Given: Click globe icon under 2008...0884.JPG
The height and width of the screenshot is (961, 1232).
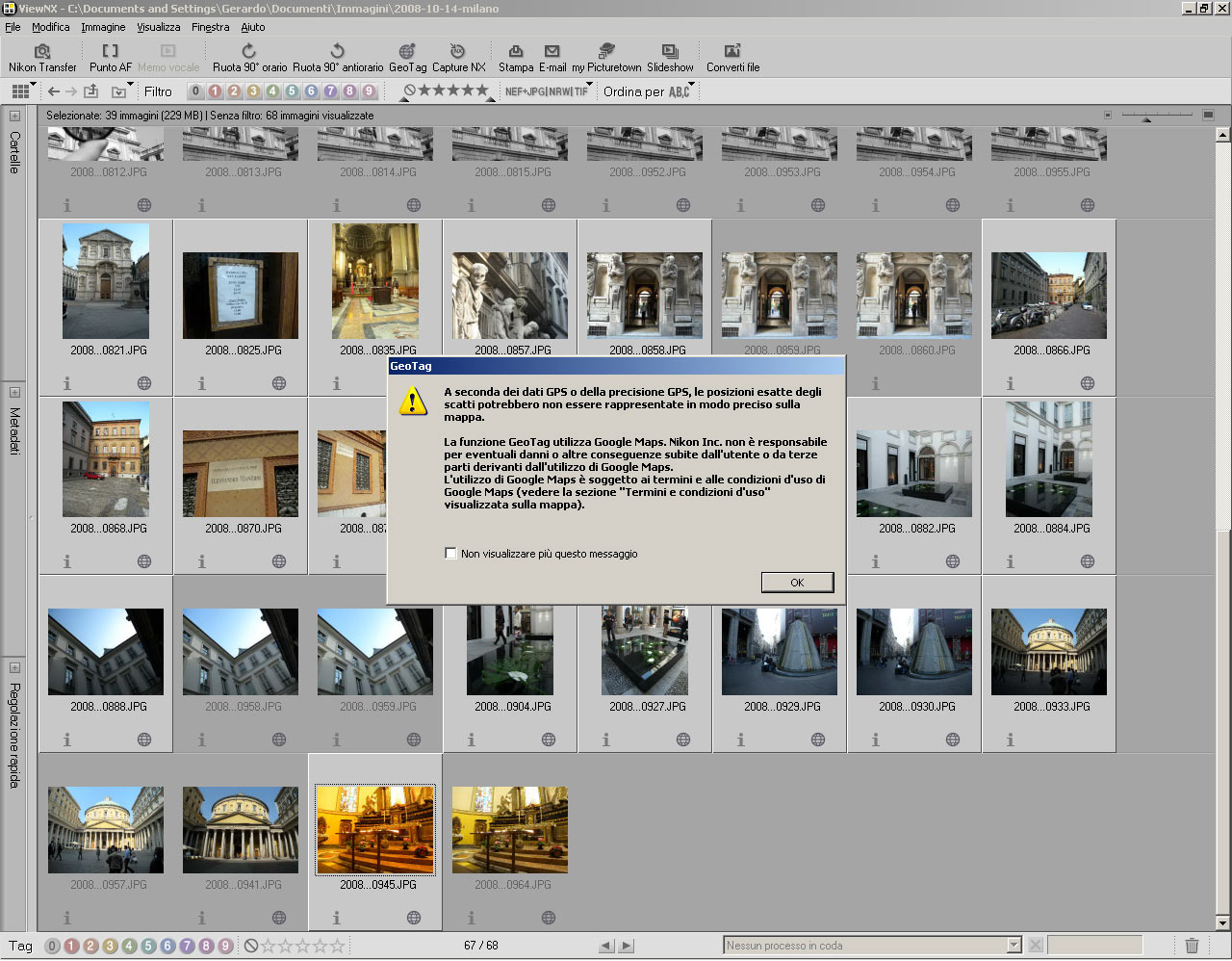Looking at the screenshot, I should pos(1087,561).
